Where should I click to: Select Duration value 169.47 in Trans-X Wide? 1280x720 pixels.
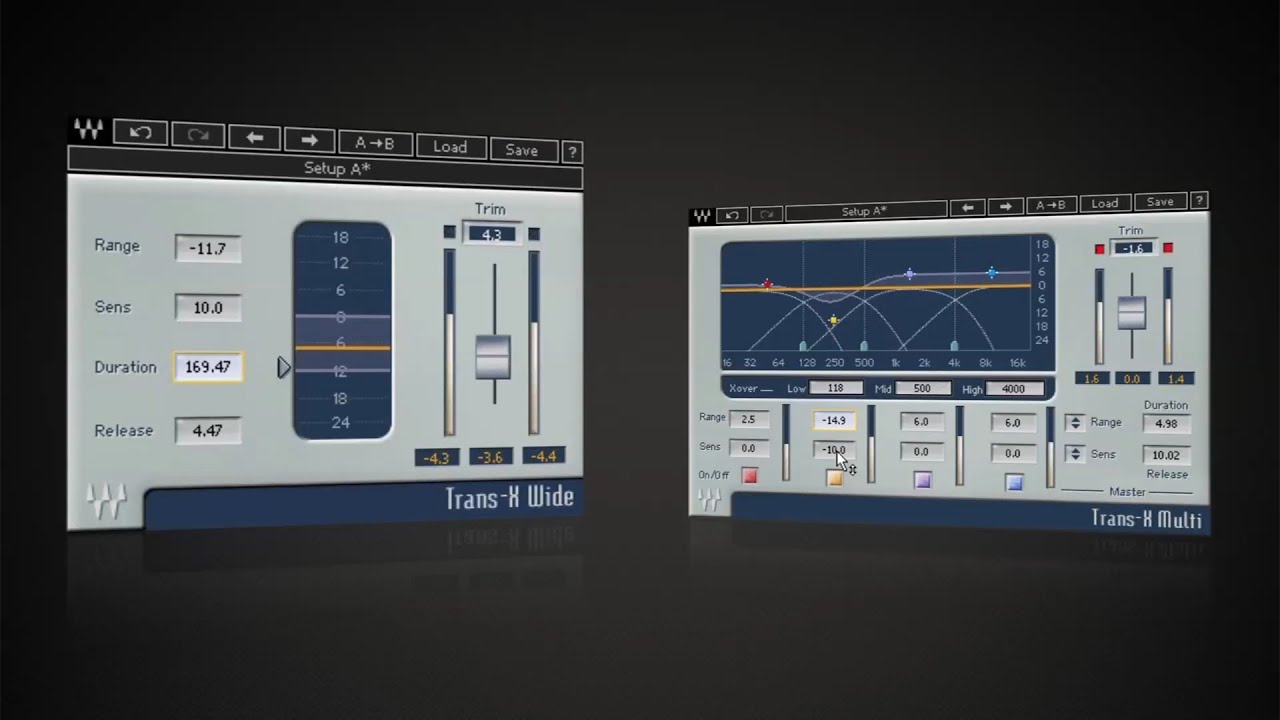pyautogui.click(x=208, y=367)
